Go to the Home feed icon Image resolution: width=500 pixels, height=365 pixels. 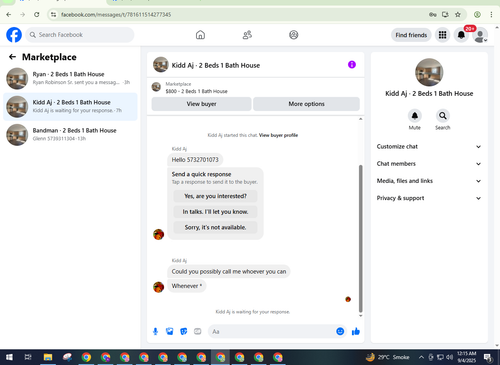200,35
